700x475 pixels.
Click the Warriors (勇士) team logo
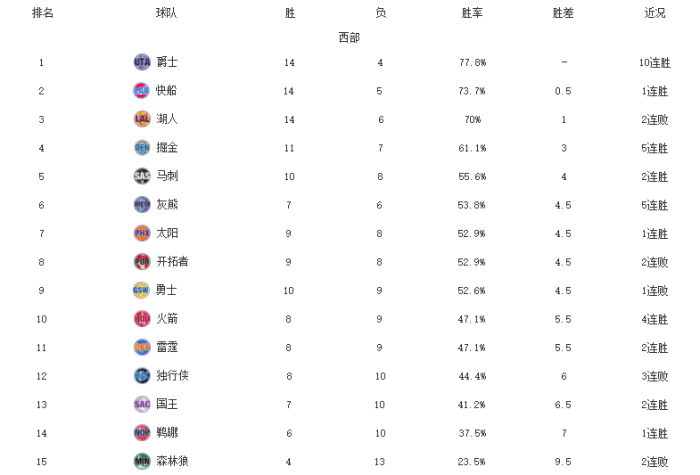[x=142, y=290]
